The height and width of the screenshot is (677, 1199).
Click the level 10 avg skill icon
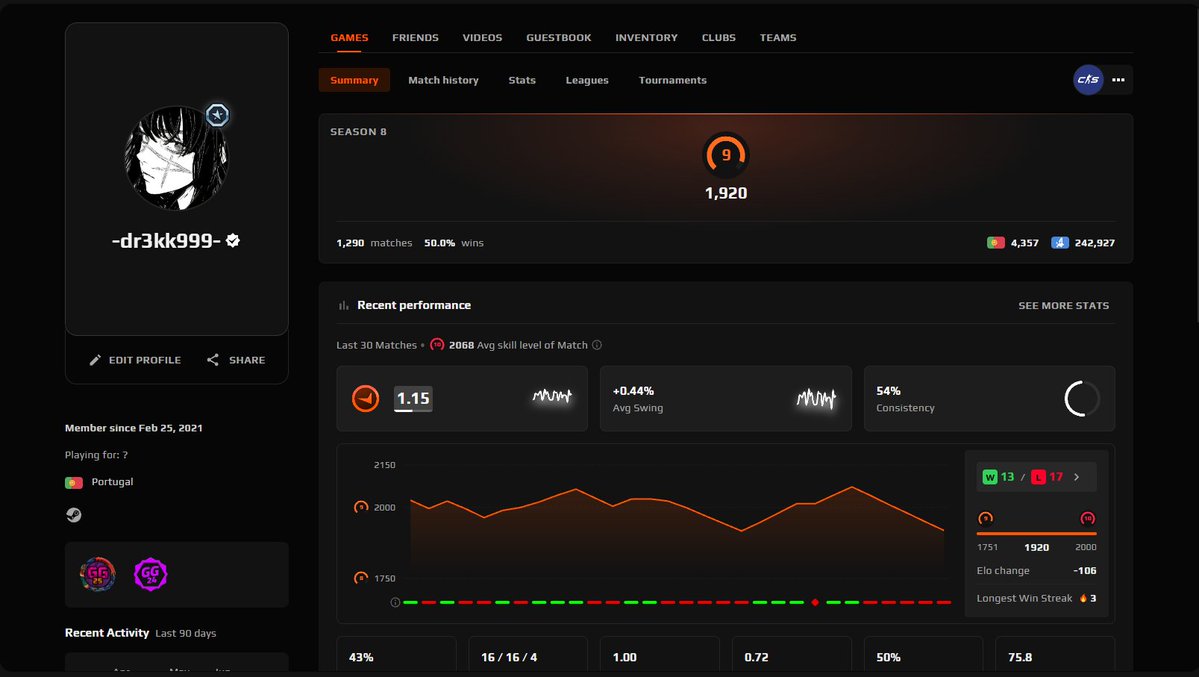[437, 345]
